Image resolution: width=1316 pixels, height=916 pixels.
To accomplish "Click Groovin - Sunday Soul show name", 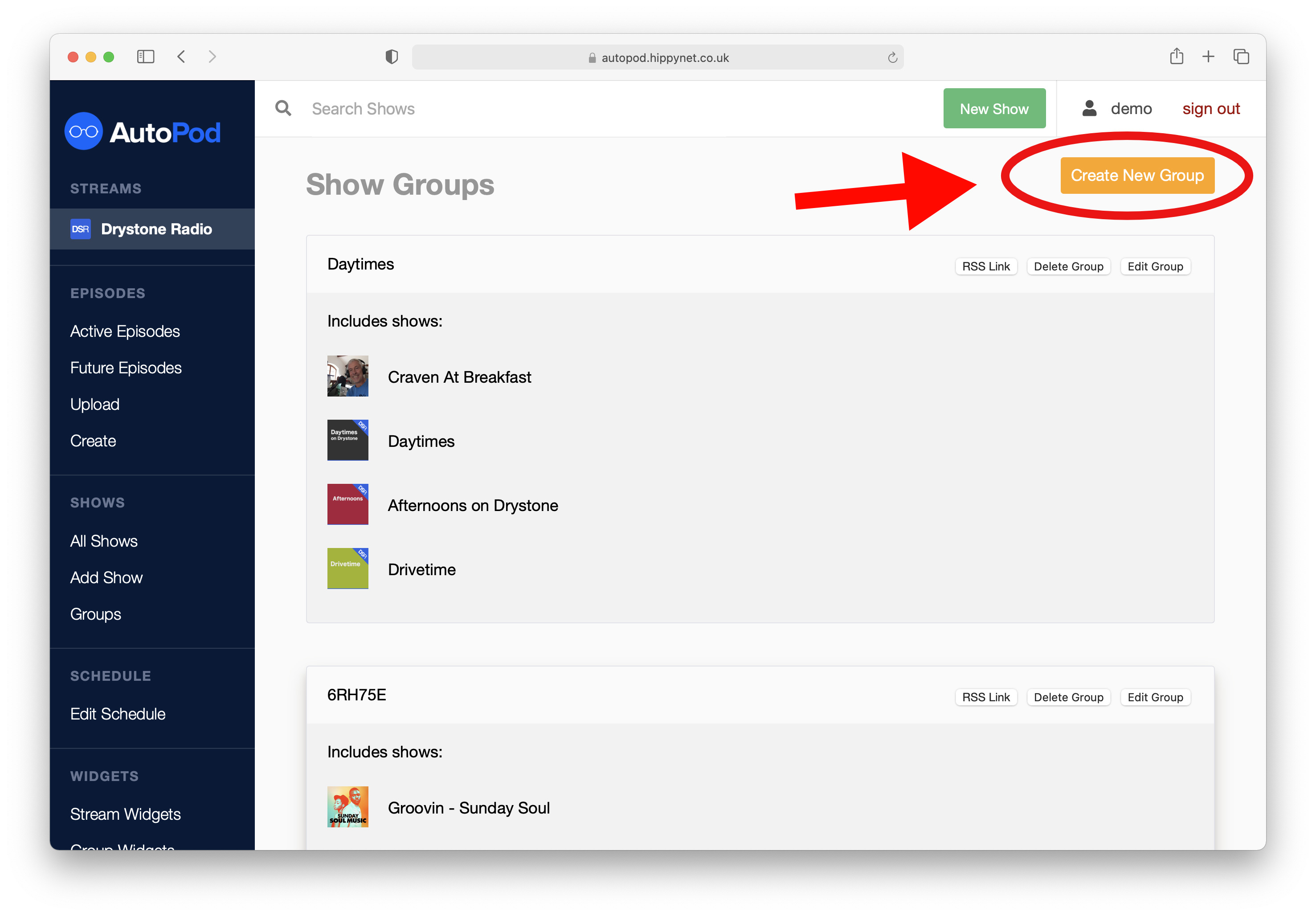I will 469,808.
